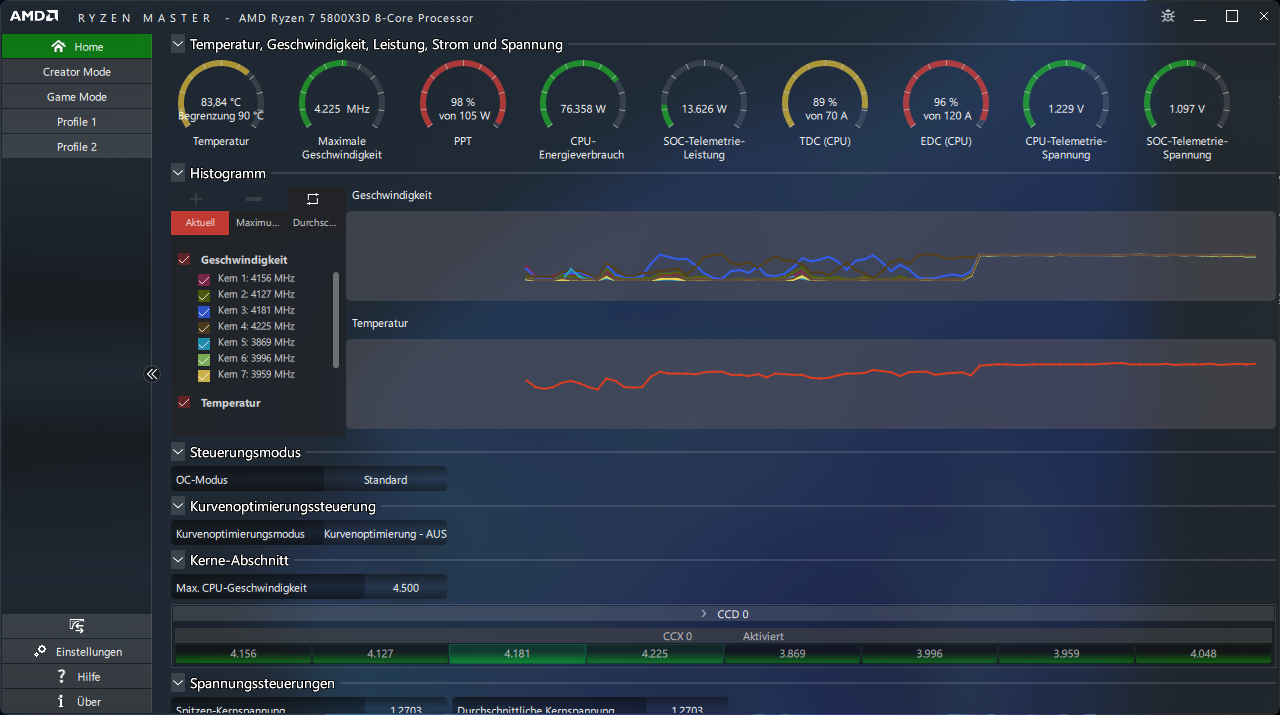Click the Einstellungen gears icon

coord(40,651)
